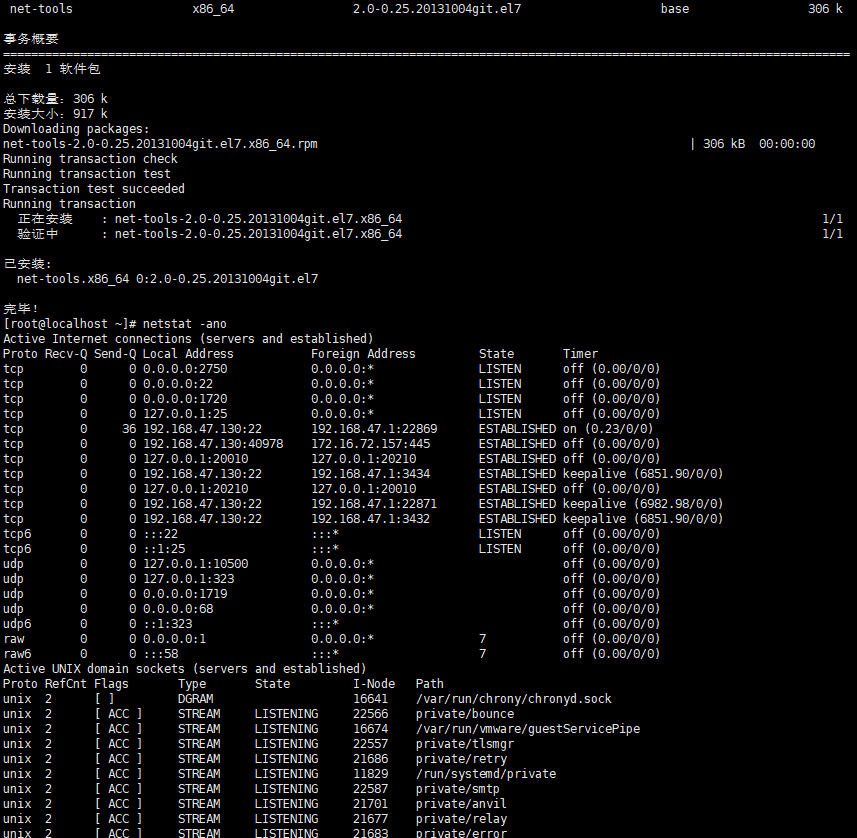Screen dimensions: 857x838
Task: Select the root@localhost shell prompt
Action: [x=75, y=323]
